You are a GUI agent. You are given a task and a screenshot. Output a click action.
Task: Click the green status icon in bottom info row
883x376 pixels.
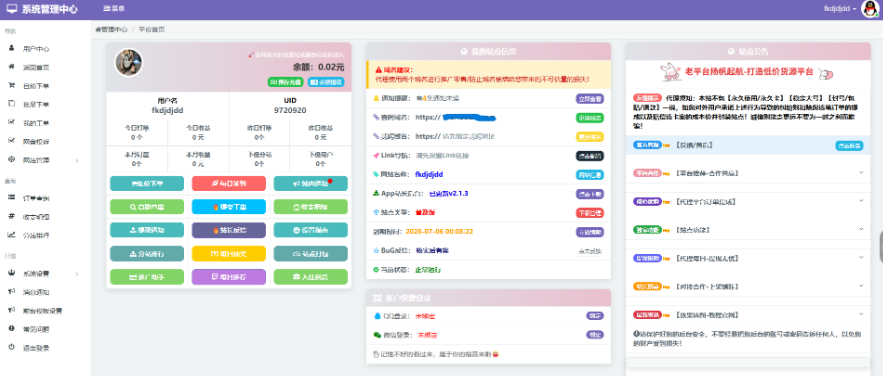click(376, 270)
